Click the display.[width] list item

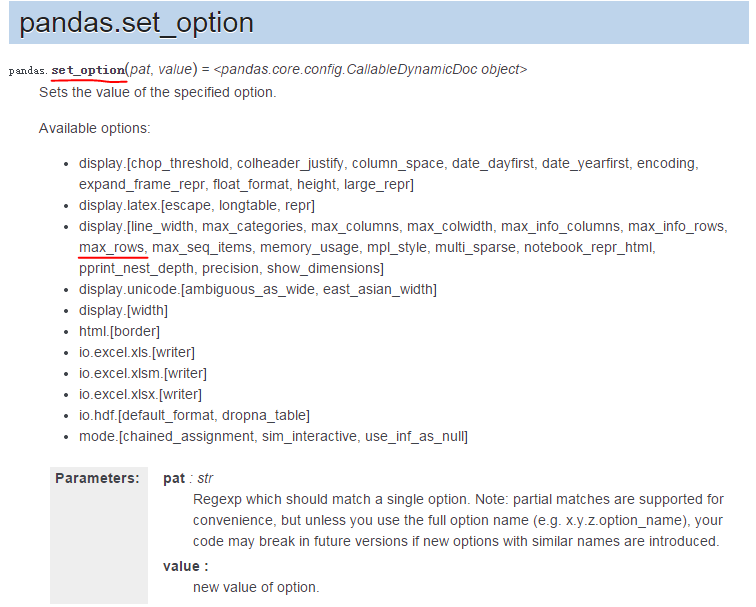123,310
